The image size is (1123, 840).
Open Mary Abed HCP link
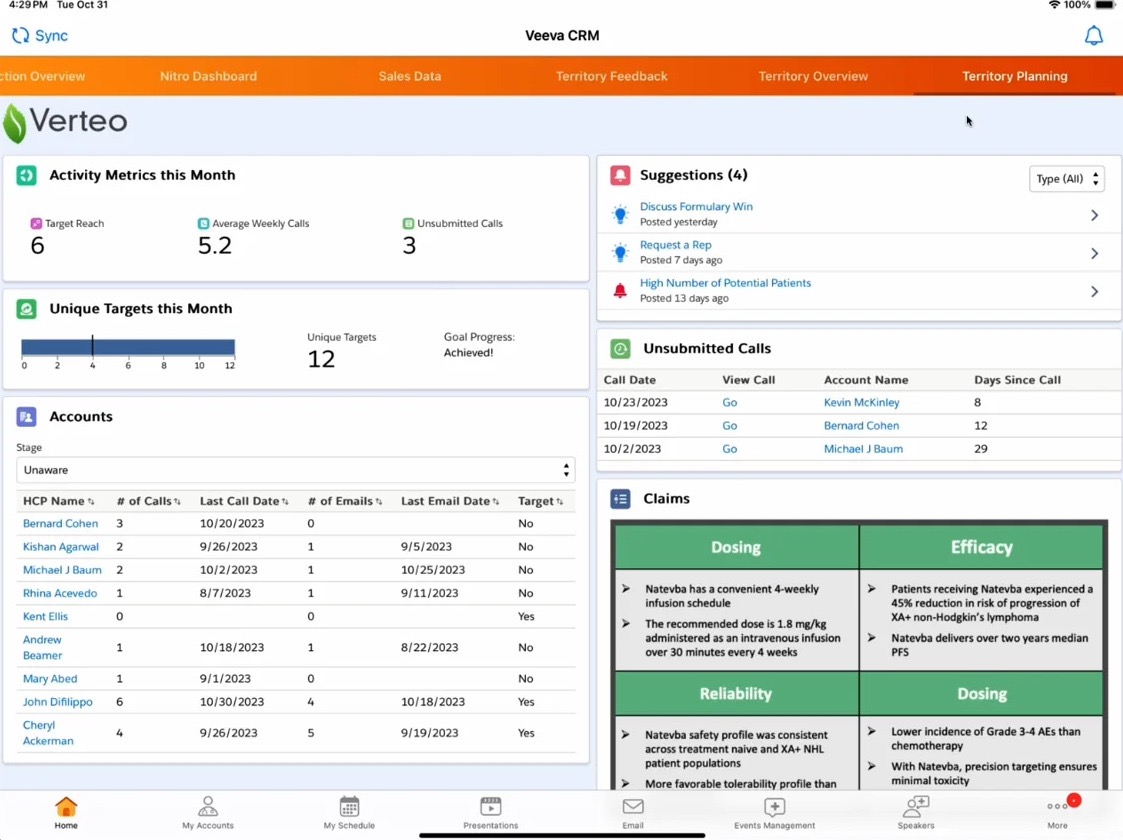coord(50,679)
